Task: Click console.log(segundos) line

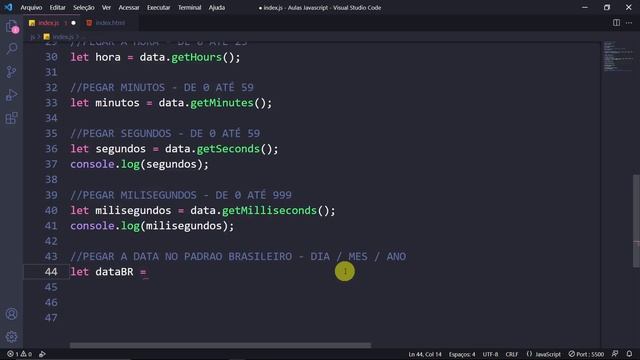Action: 139,164
